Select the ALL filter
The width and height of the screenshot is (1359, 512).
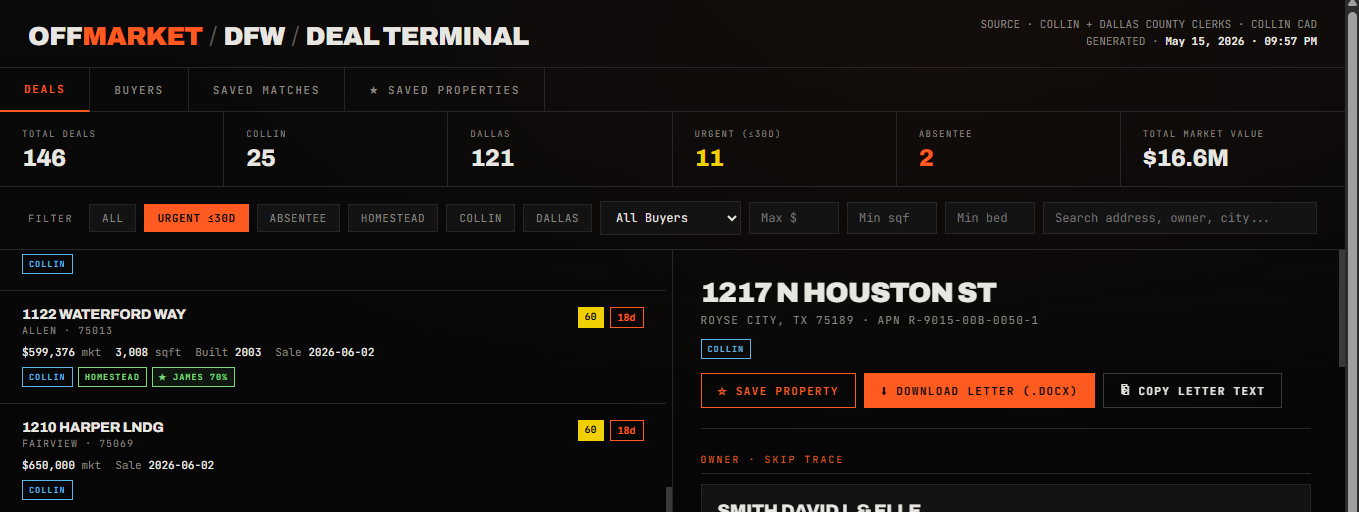pyautogui.click(x=112, y=218)
